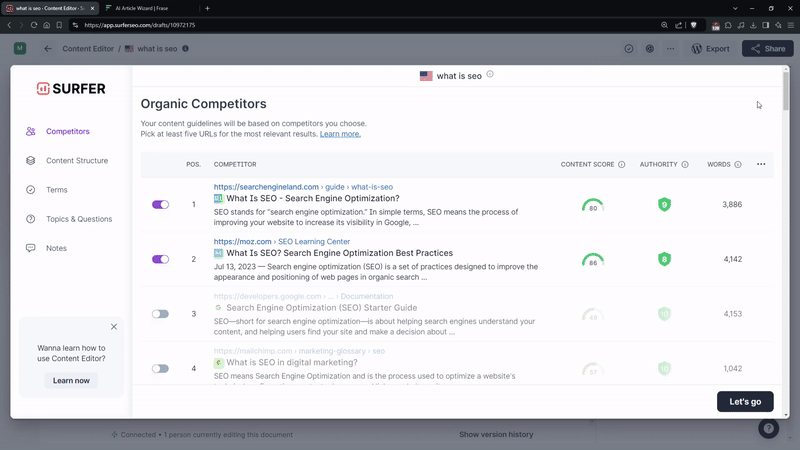Open the Notes sidebar section
The image size is (800, 450).
point(56,248)
